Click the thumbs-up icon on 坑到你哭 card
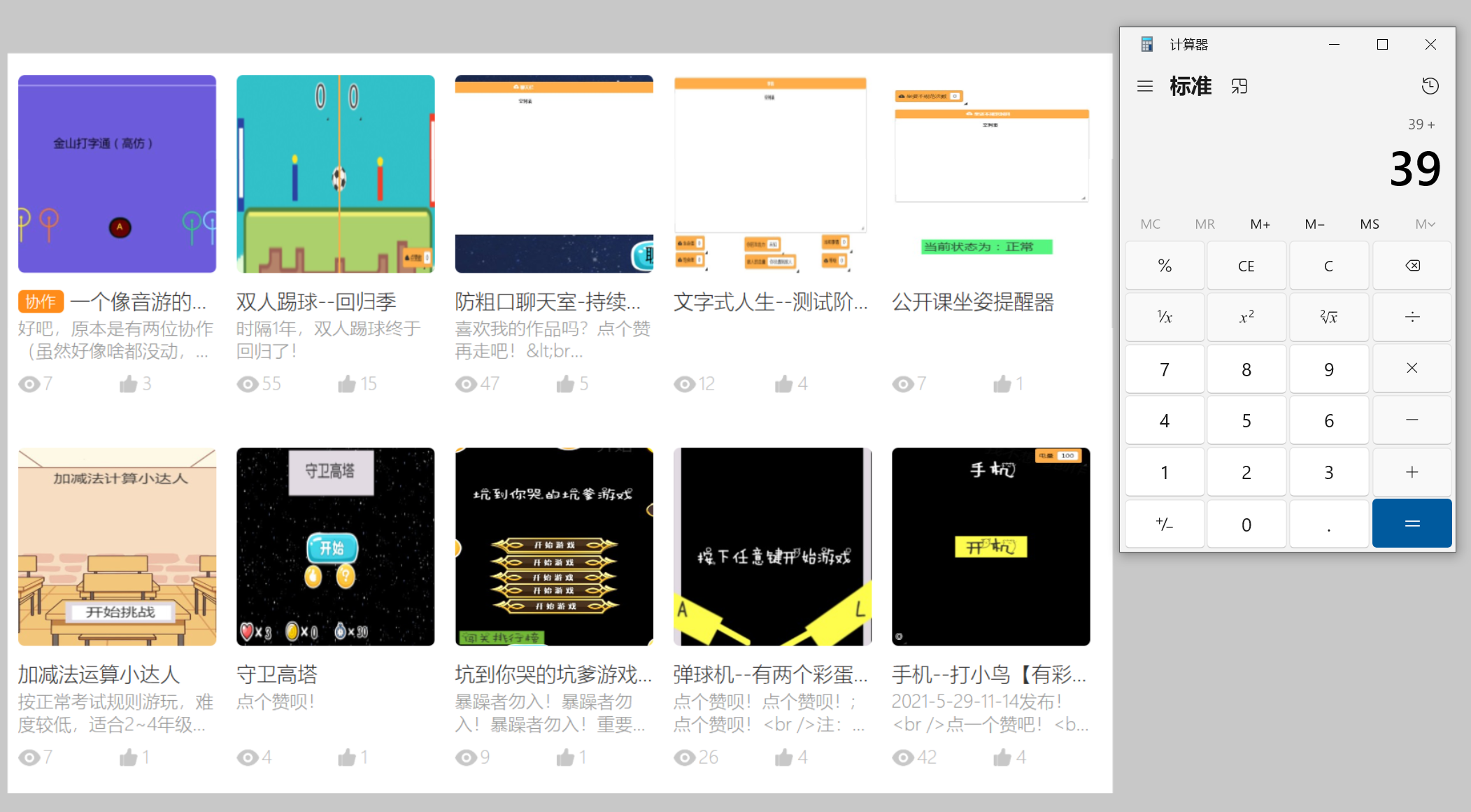 click(x=565, y=757)
